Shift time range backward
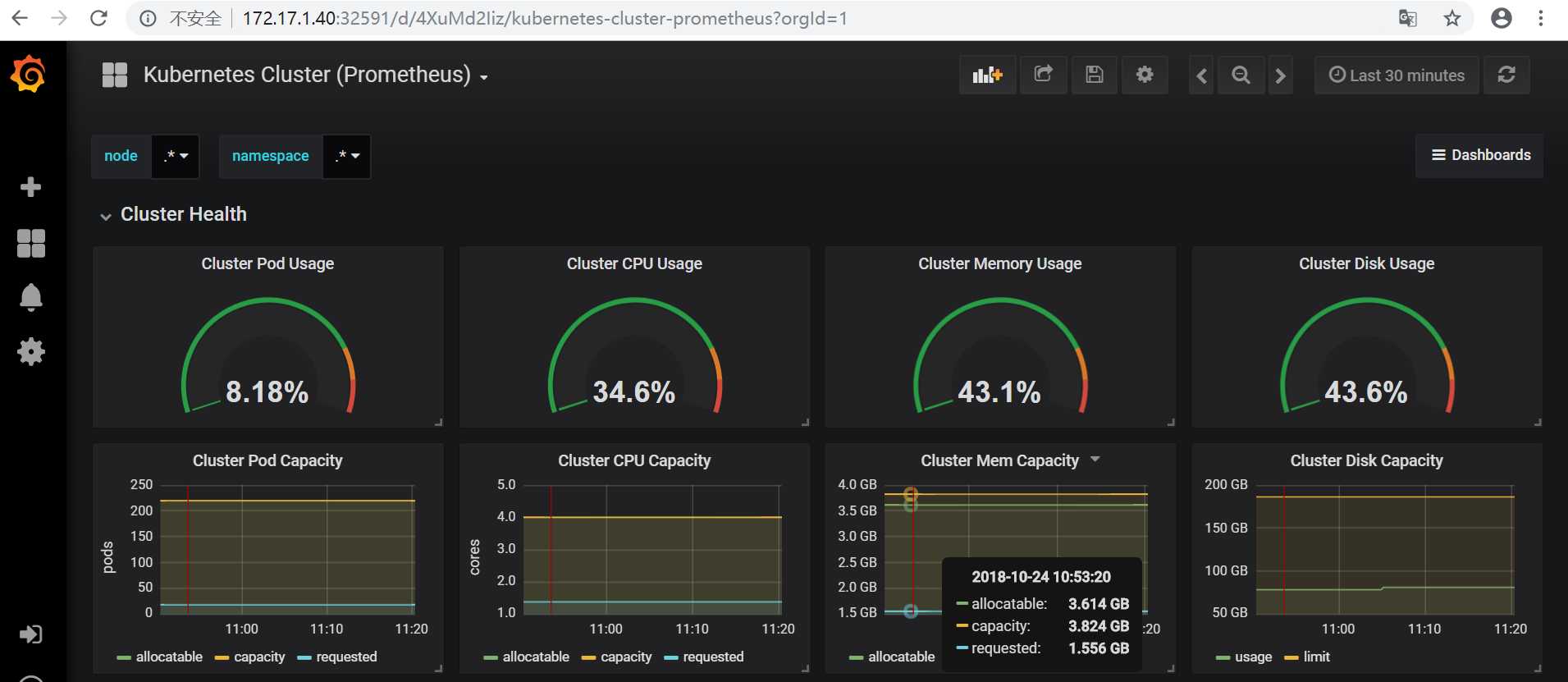 tap(1201, 76)
